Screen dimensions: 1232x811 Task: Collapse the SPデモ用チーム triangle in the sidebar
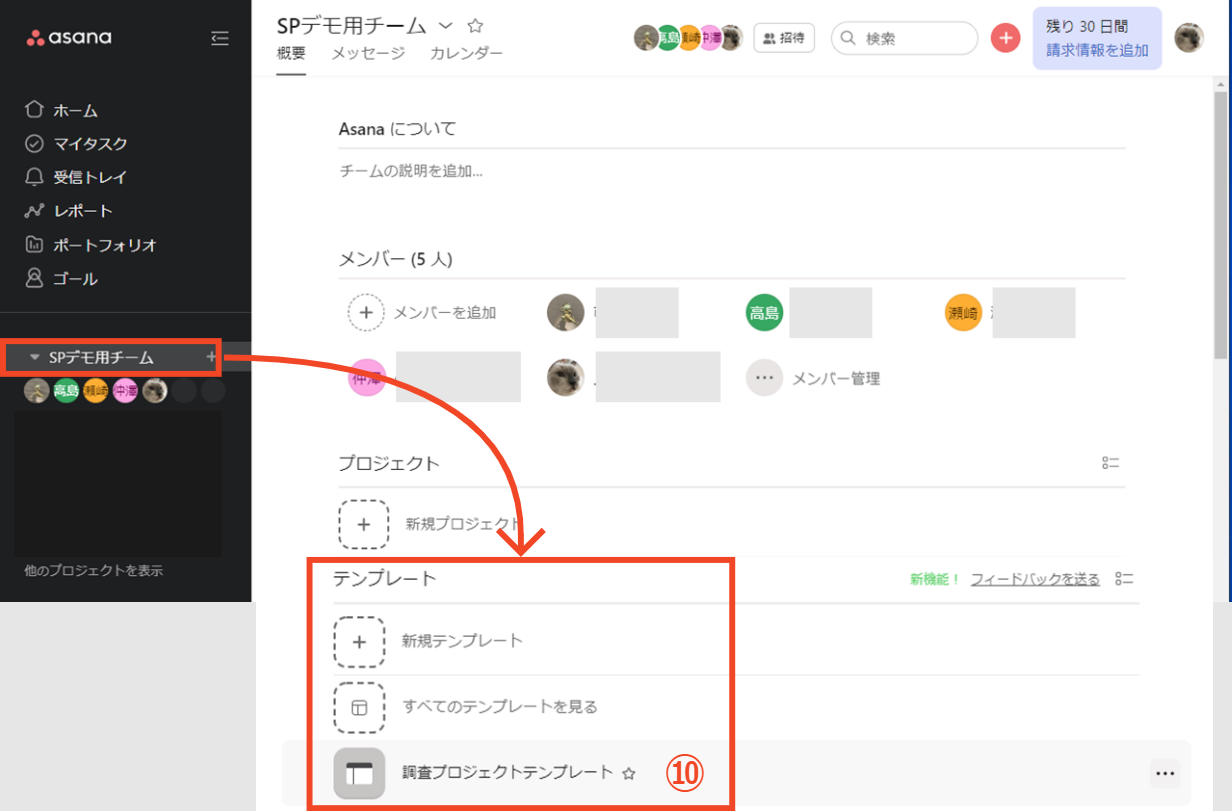35,357
